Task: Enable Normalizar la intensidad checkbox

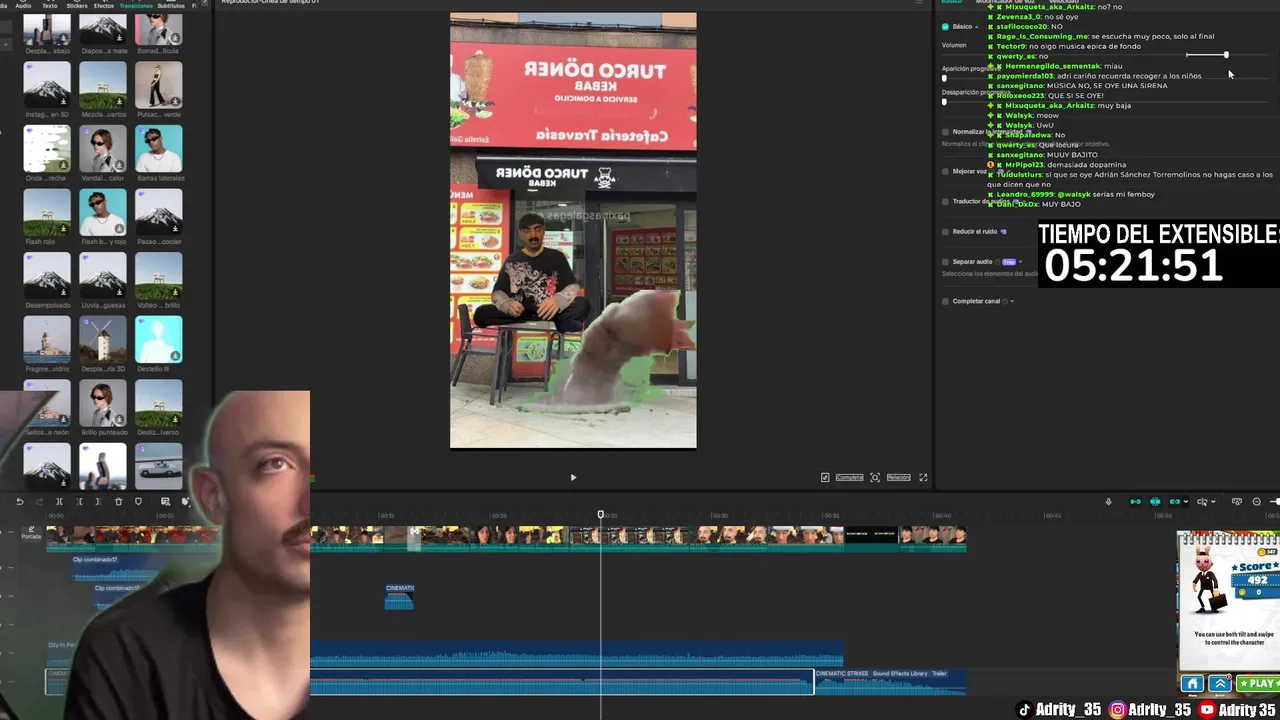Action: [x=945, y=132]
